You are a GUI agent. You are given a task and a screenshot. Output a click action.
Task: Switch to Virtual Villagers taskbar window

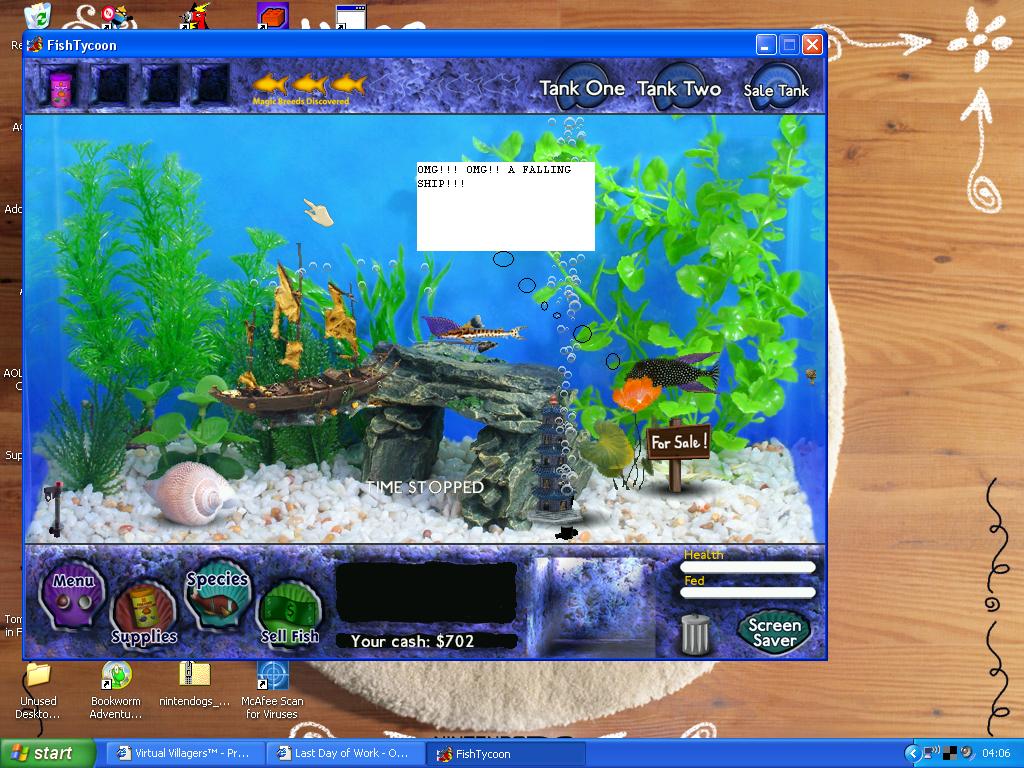184,753
